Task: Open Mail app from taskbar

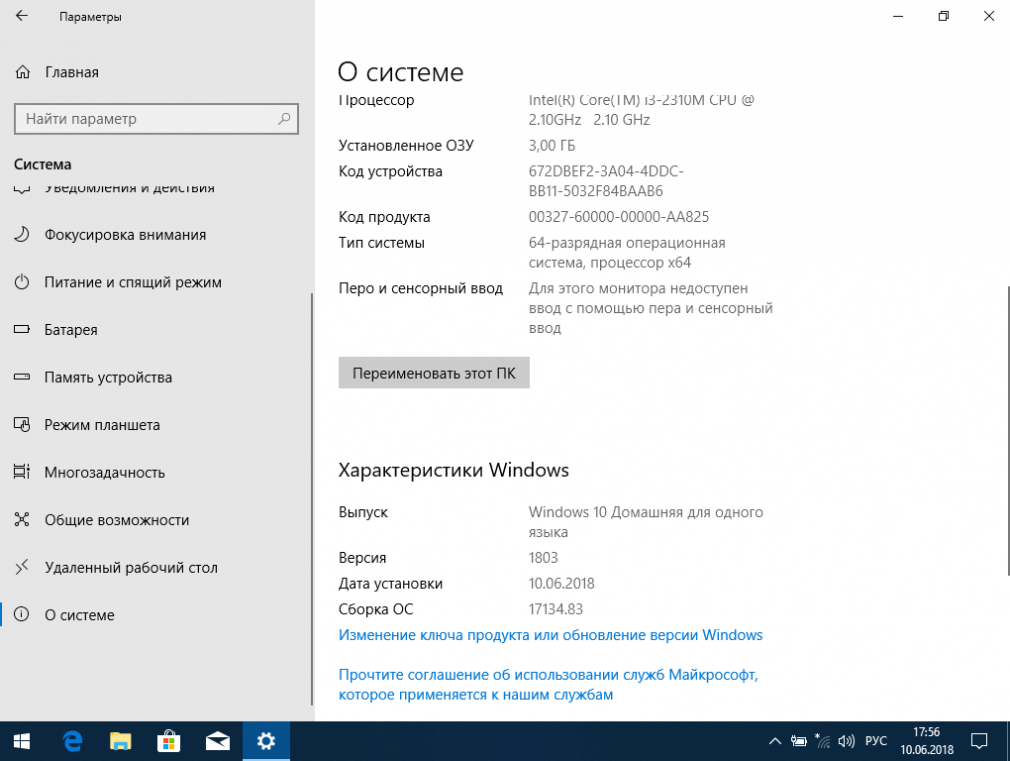Action: click(x=218, y=742)
